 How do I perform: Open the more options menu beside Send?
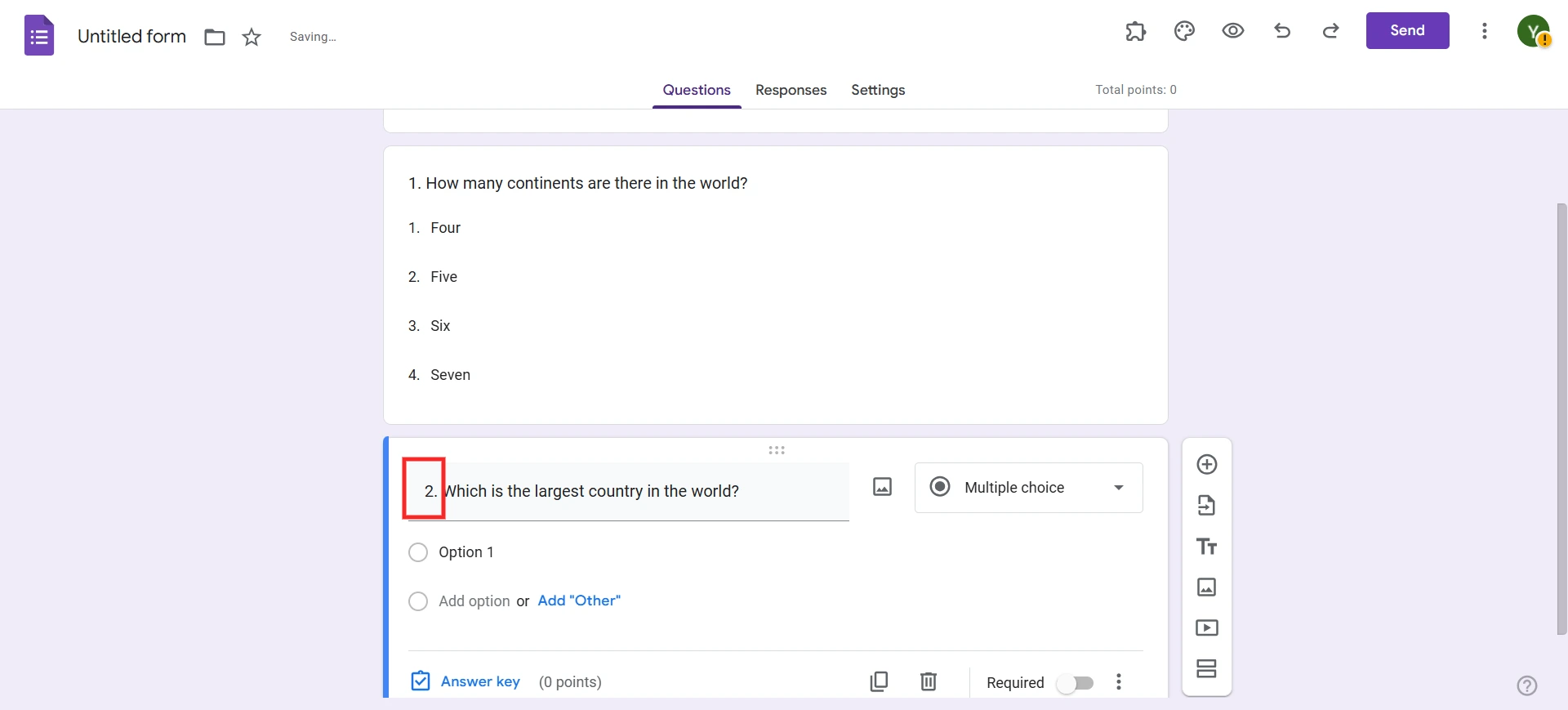click(1485, 31)
